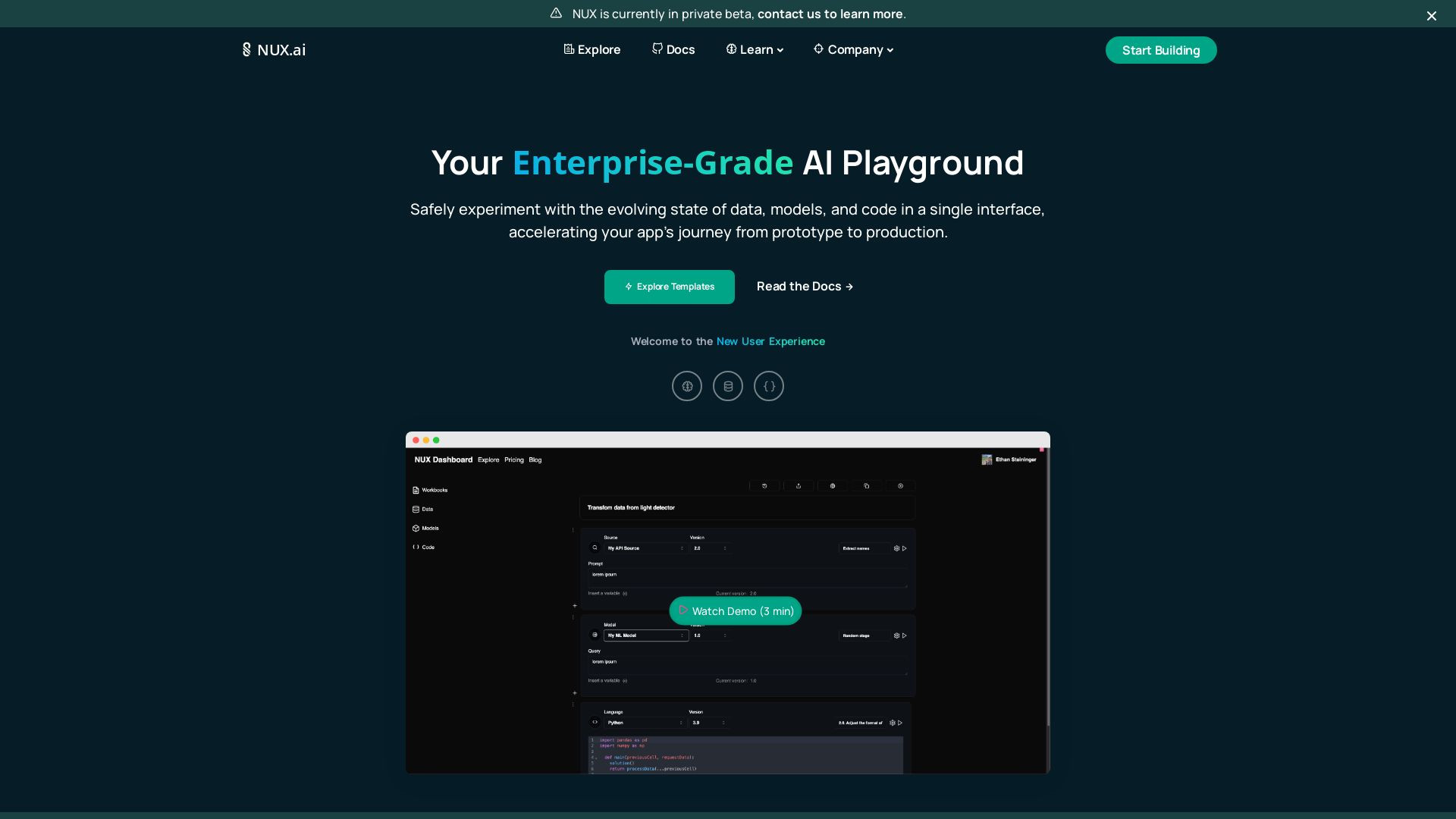This screenshot has height=819, width=1456.
Task: Click the database circle icon under the hero
Action: point(728,386)
